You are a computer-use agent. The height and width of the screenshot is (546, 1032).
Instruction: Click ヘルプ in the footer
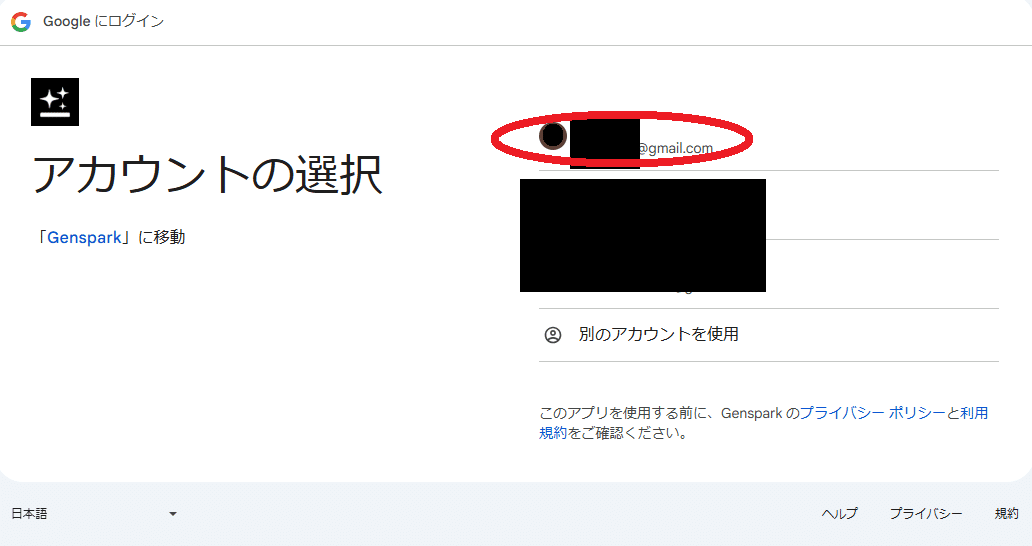tap(839, 514)
